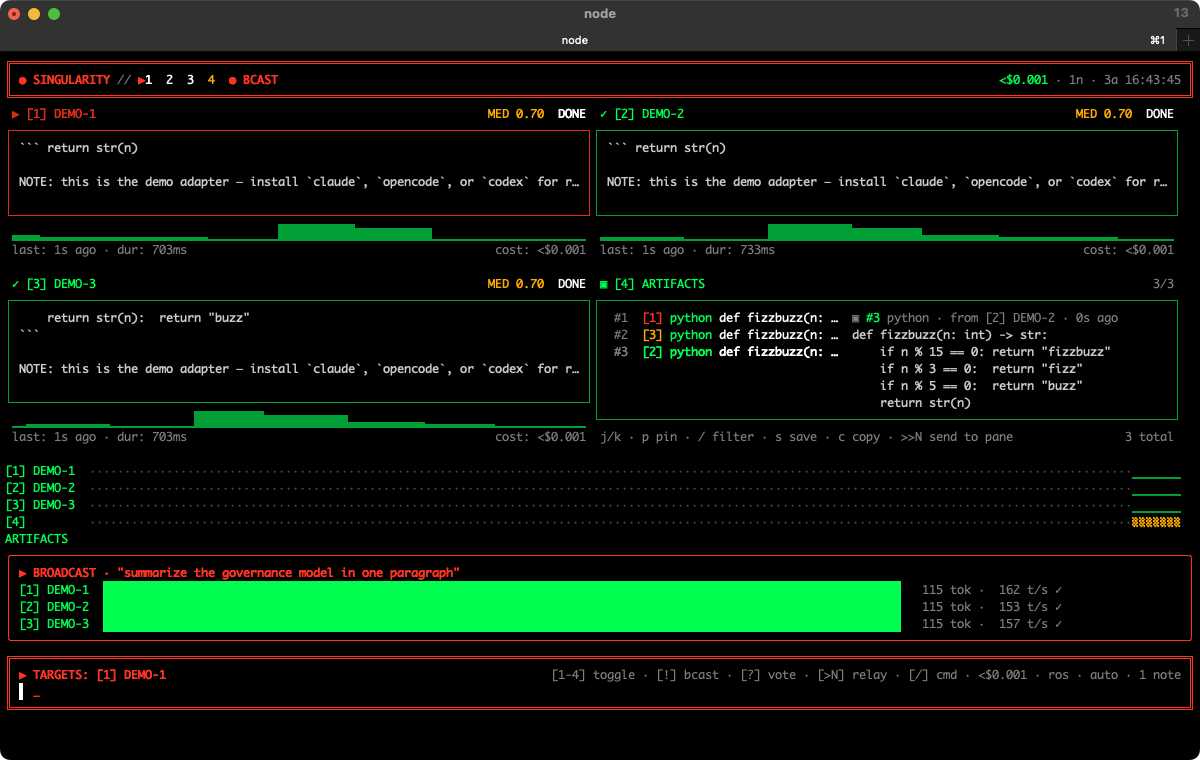Screen dimensions: 1200x760
Task: Click the header cost <$0.001
Action: pyautogui.click(x=1023, y=80)
